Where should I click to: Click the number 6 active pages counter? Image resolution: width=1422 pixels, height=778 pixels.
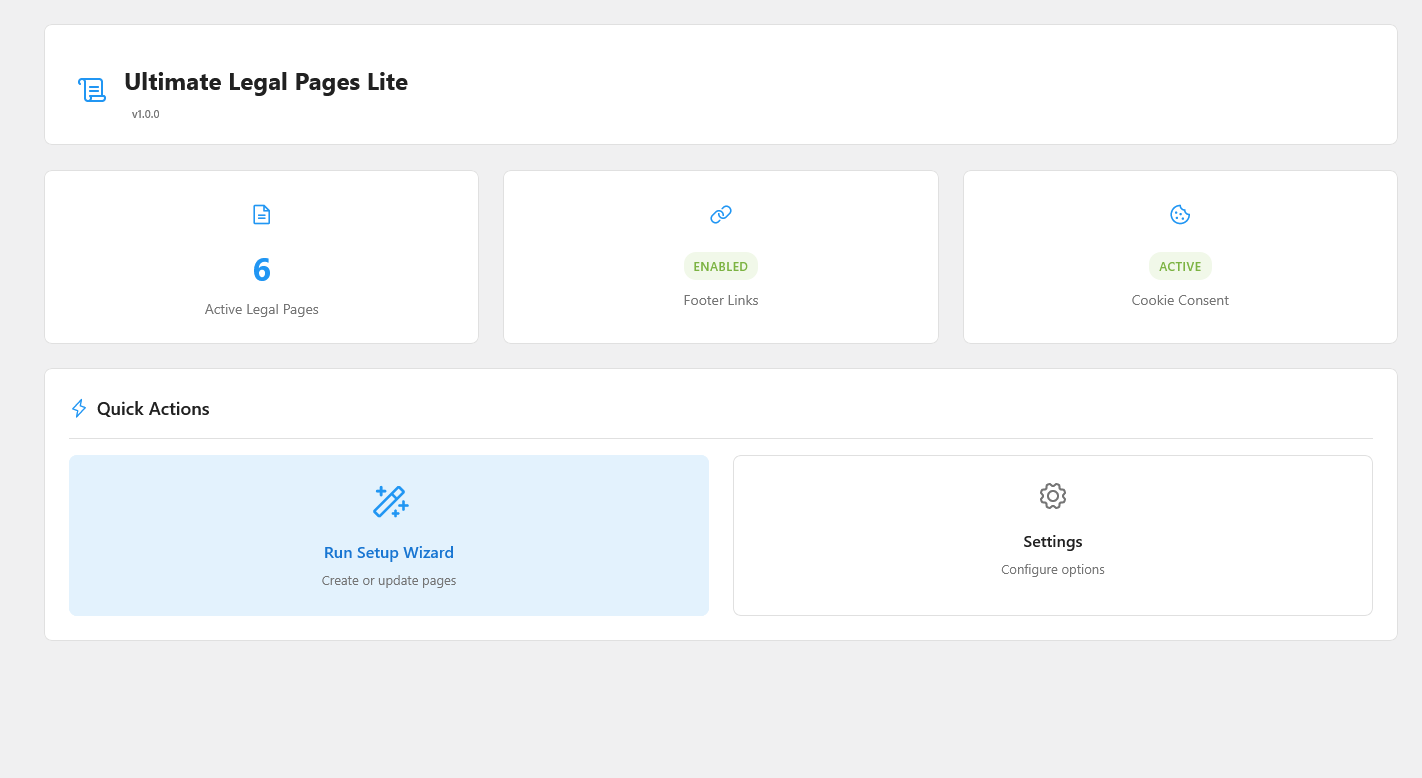click(x=261, y=269)
